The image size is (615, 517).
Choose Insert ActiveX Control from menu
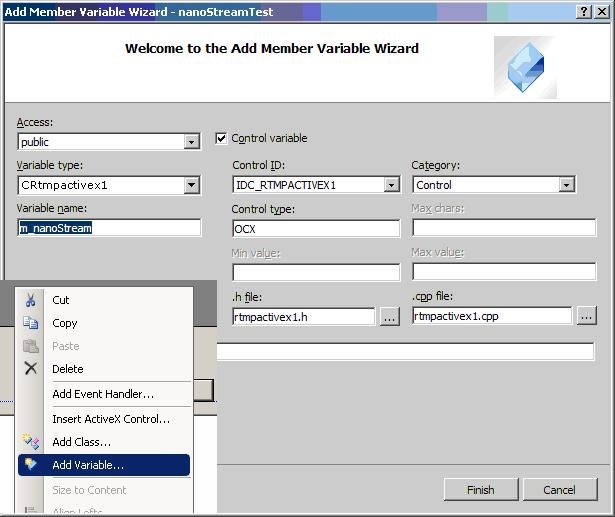[111, 419]
